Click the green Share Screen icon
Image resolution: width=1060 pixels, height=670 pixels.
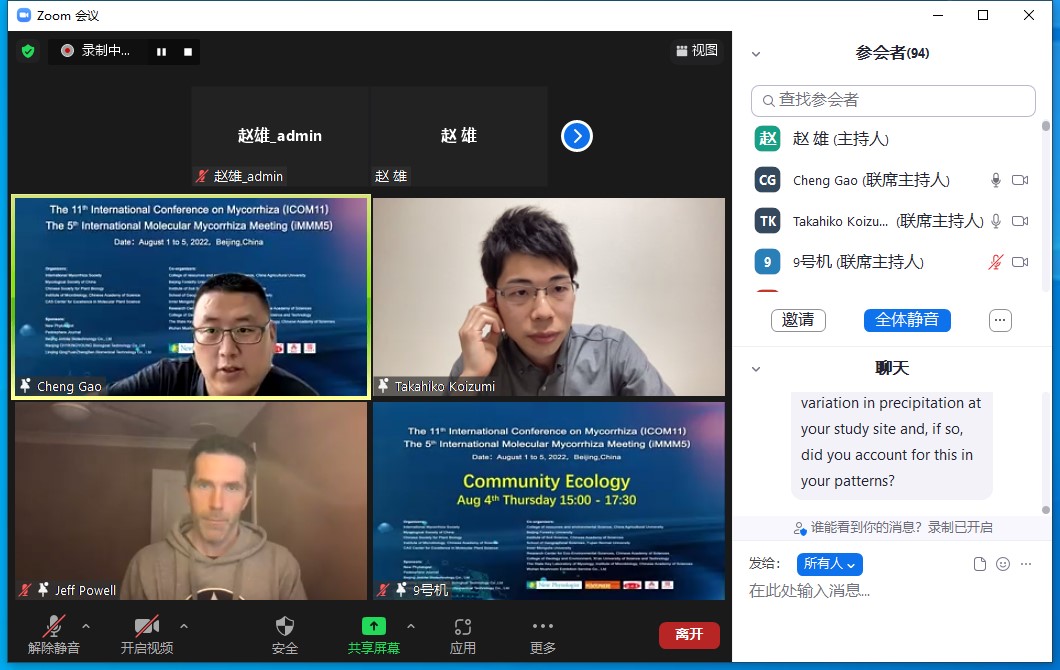point(373,626)
